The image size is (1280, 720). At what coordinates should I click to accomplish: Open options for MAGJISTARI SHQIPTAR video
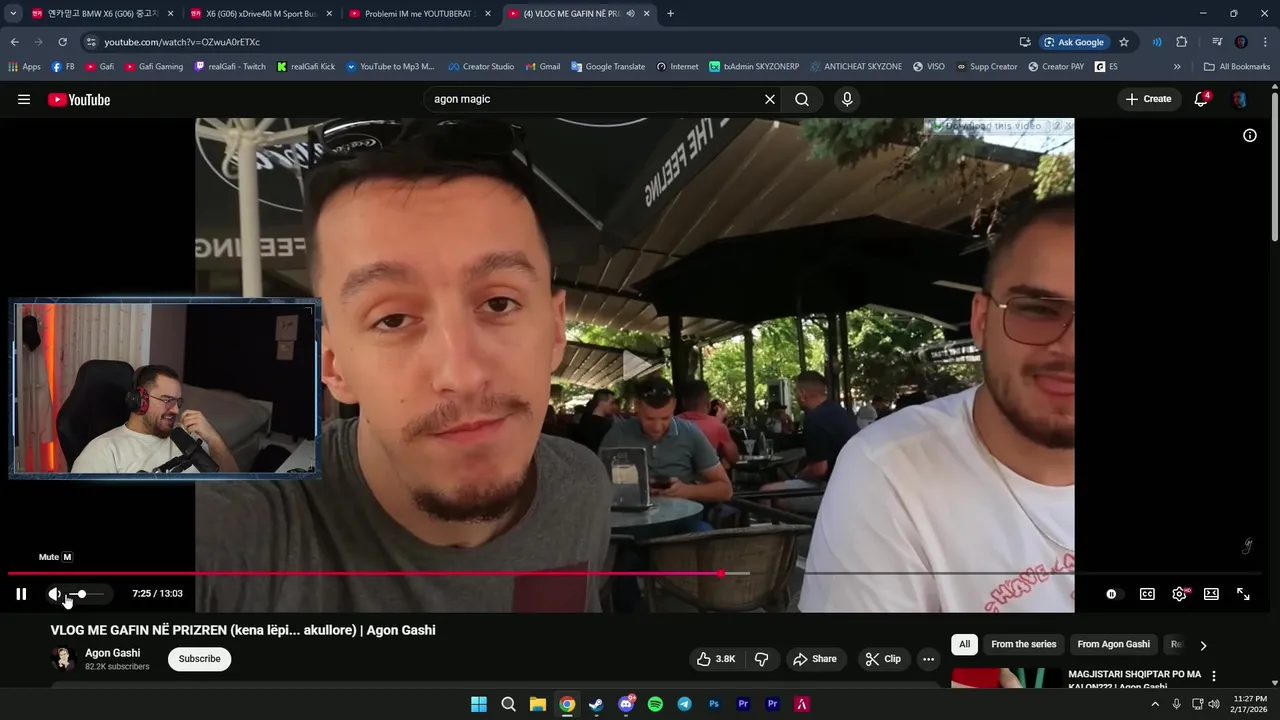(1214, 677)
